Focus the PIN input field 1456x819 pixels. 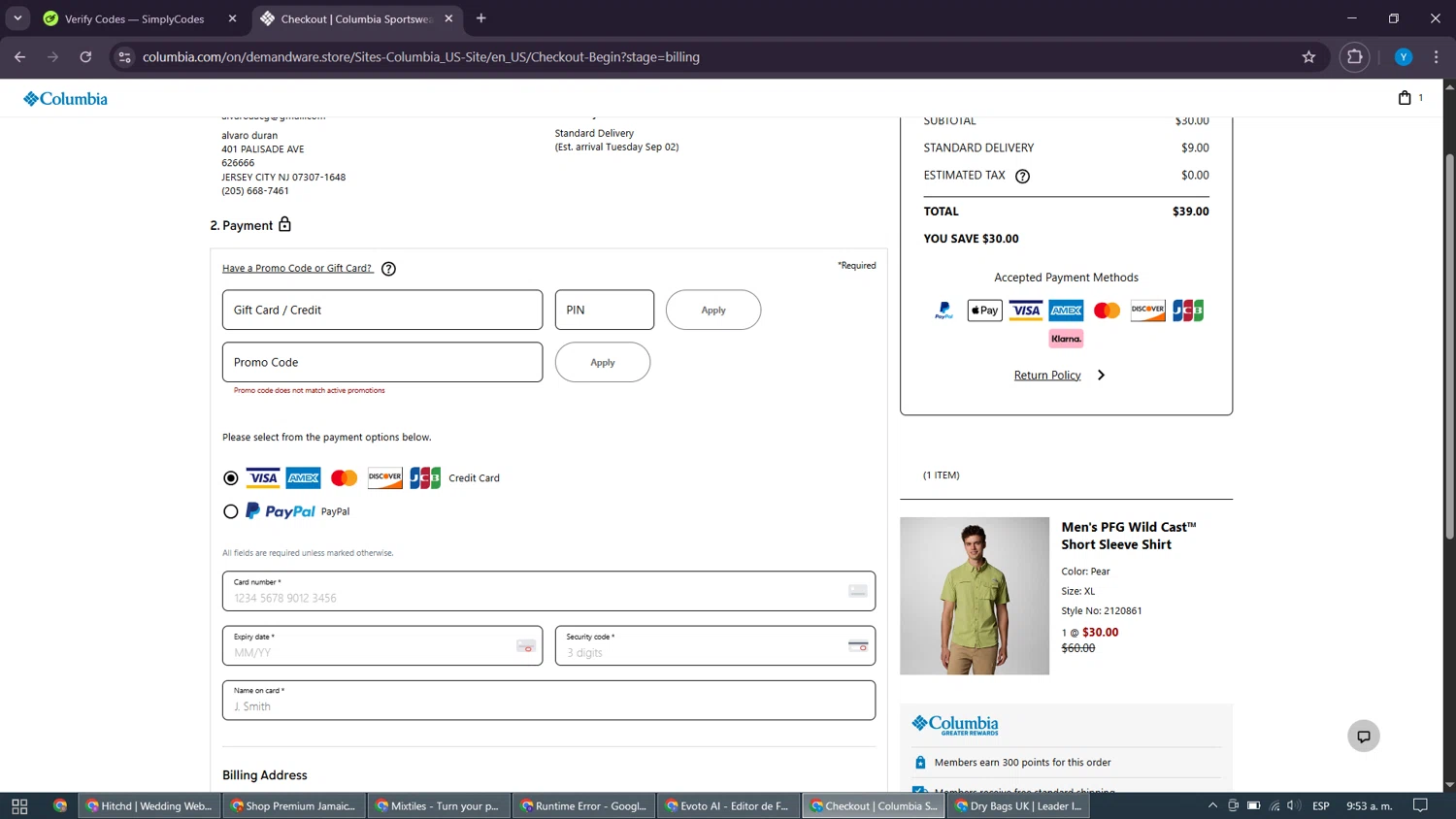point(605,310)
